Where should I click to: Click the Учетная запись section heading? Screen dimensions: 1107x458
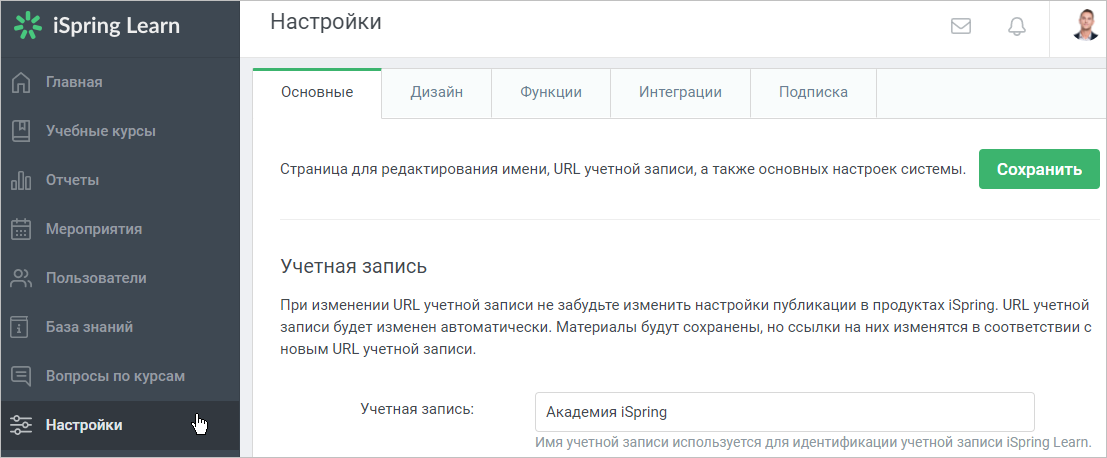pyautogui.click(x=354, y=267)
